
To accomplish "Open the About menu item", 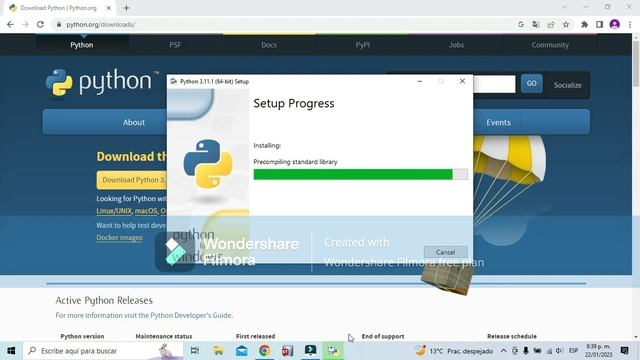I will pyautogui.click(x=134, y=122).
